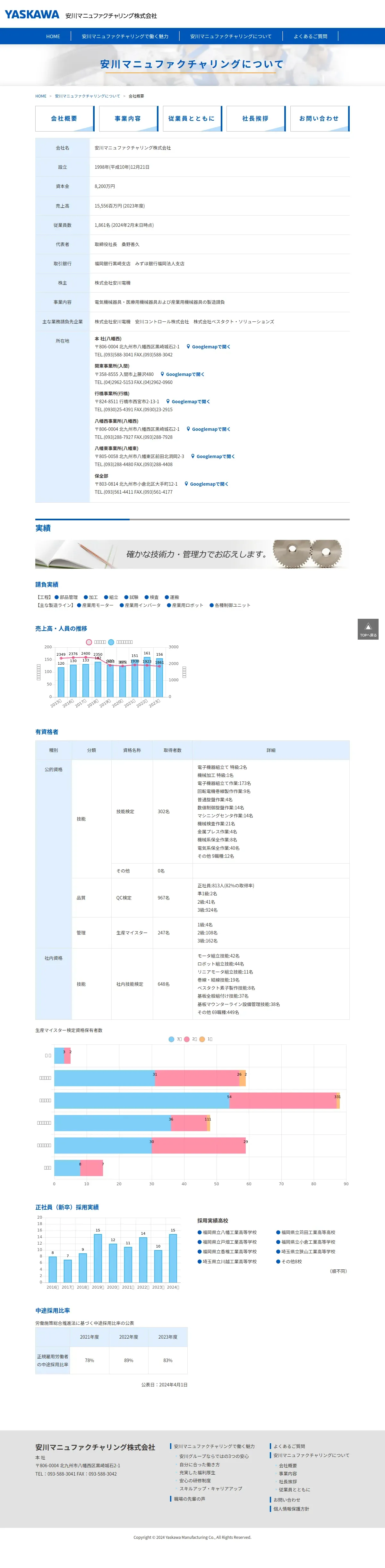Click breadcrumb link 安川マニュファクチャリングについて
Viewport: 385px width, 1568px height.
pyautogui.click(x=87, y=96)
